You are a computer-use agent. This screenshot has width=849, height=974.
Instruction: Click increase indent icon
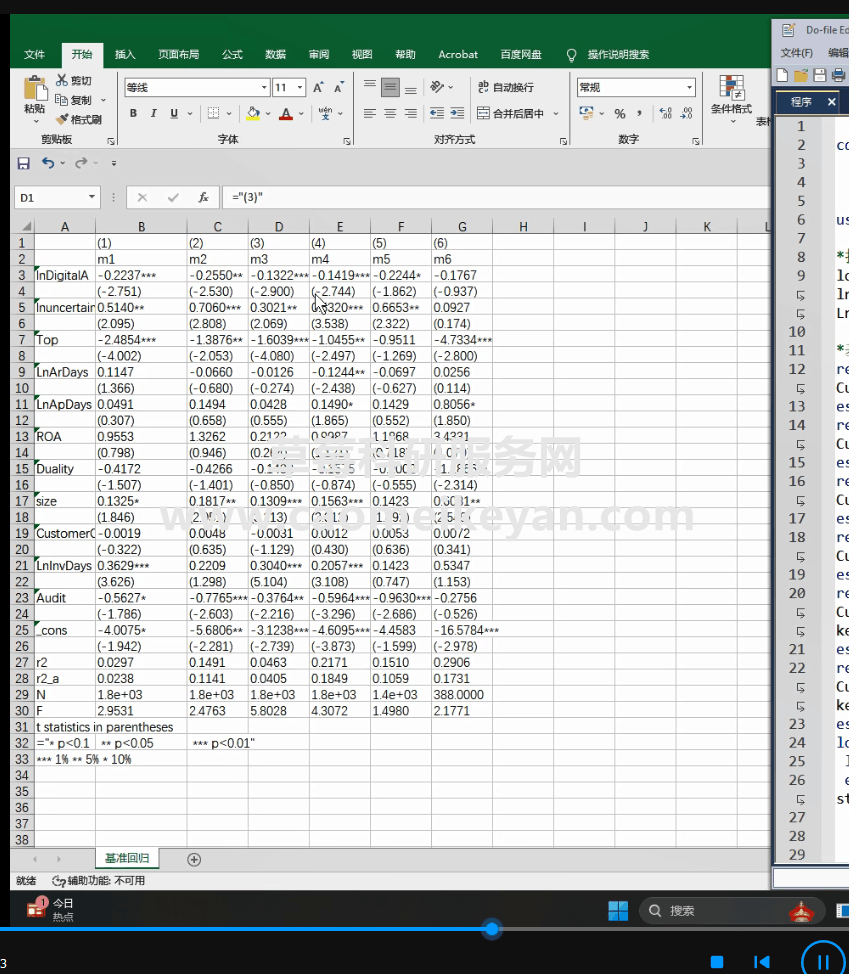(x=457, y=113)
